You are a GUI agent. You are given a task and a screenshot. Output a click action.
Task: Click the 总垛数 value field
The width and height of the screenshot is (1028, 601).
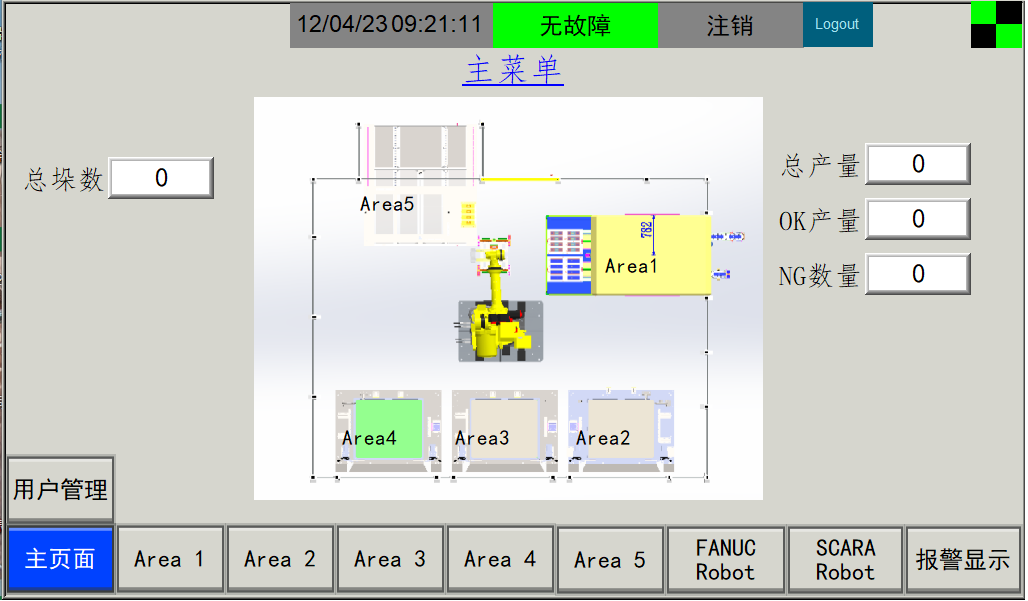coord(161,178)
